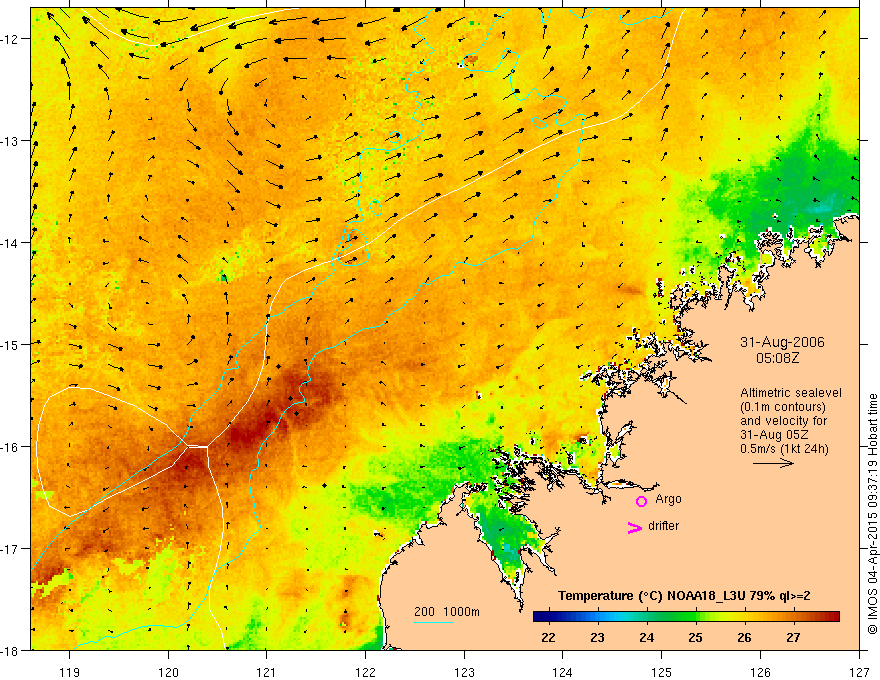The image size is (880, 680).
Task: Click the time text 05:08Z
Action: click(777, 358)
